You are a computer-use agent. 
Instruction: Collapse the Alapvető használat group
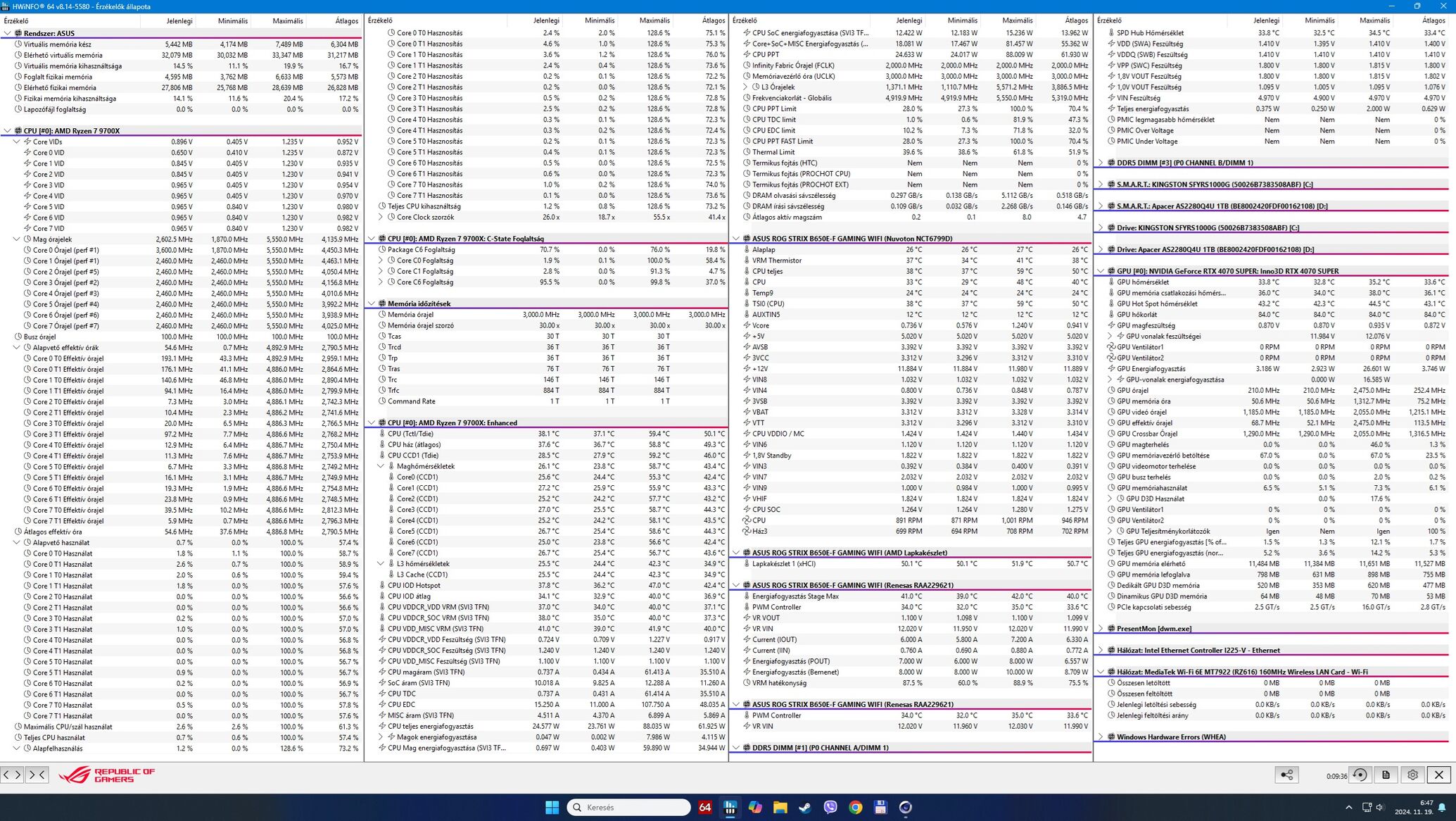tap(17, 542)
